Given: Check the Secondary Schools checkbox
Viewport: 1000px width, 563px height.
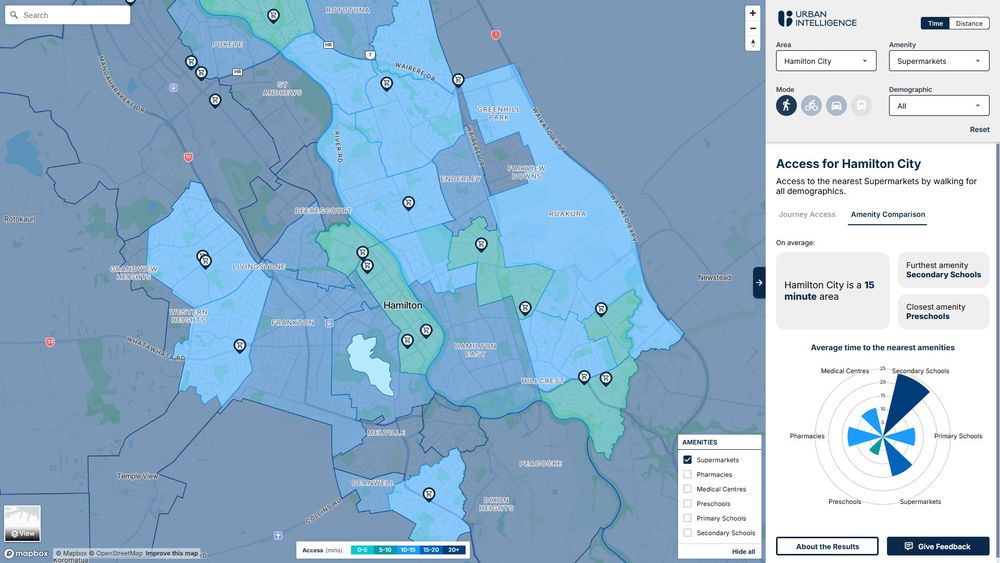Looking at the screenshot, I should point(688,533).
